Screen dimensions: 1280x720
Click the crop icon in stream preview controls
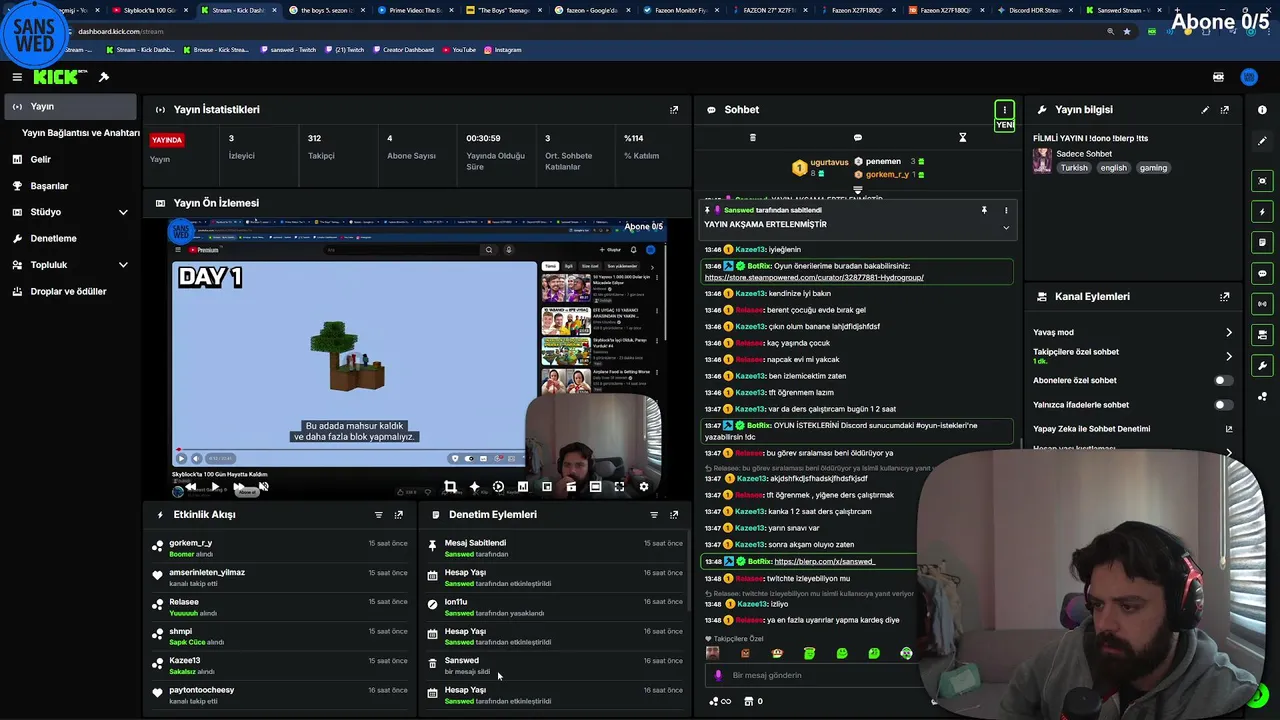click(x=450, y=487)
